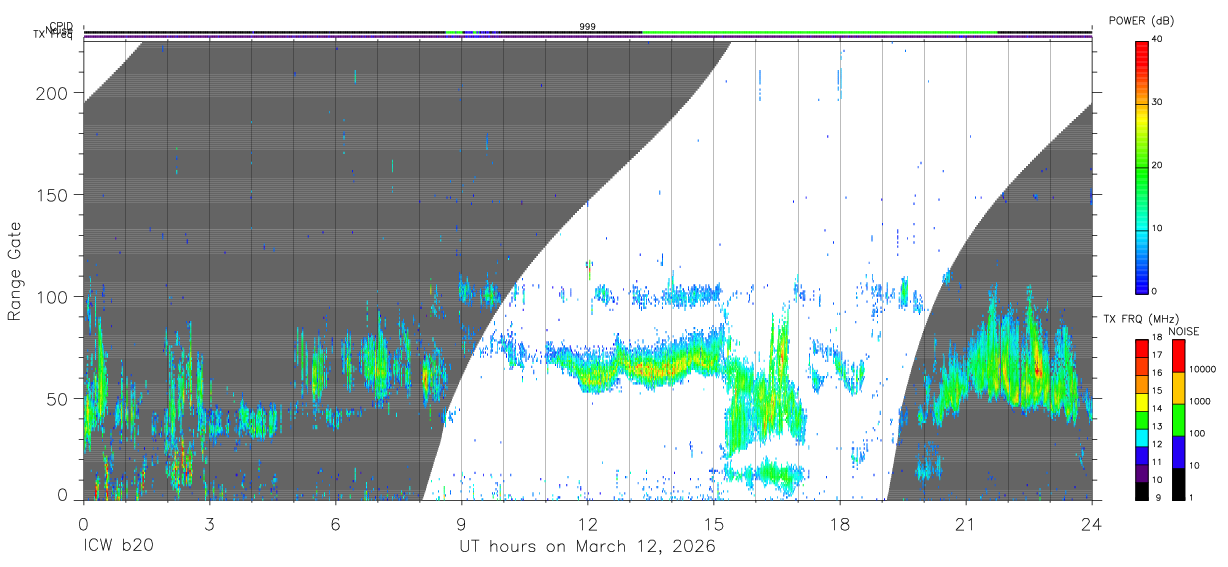Click 3 on the UT hours axis

click(209, 523)
